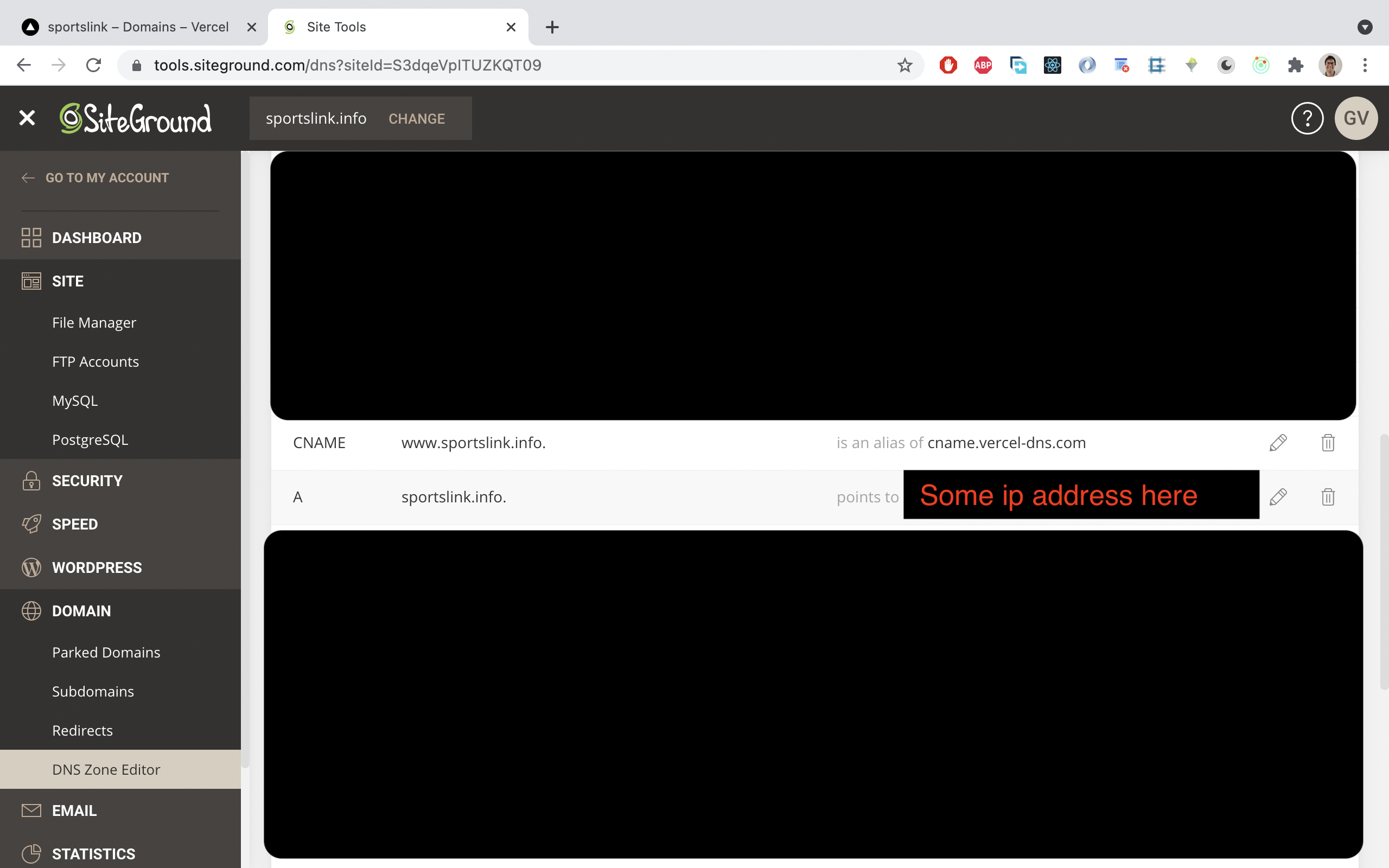This screenshot has width=1389, height=868.
Task: Open the Dashboard section icon
Action: point(31,237)
